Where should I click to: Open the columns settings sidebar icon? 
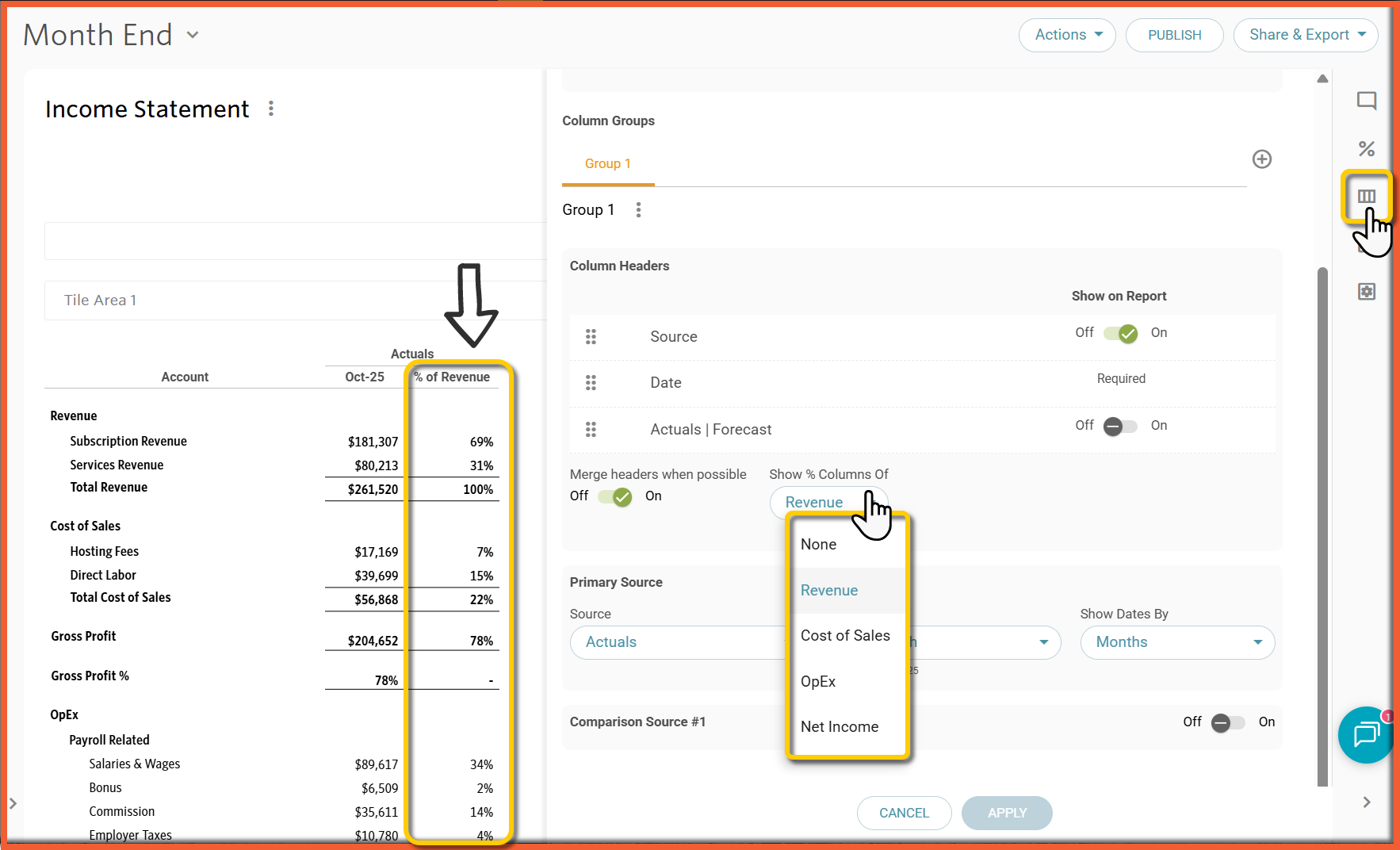click(x=1366, y=196)
